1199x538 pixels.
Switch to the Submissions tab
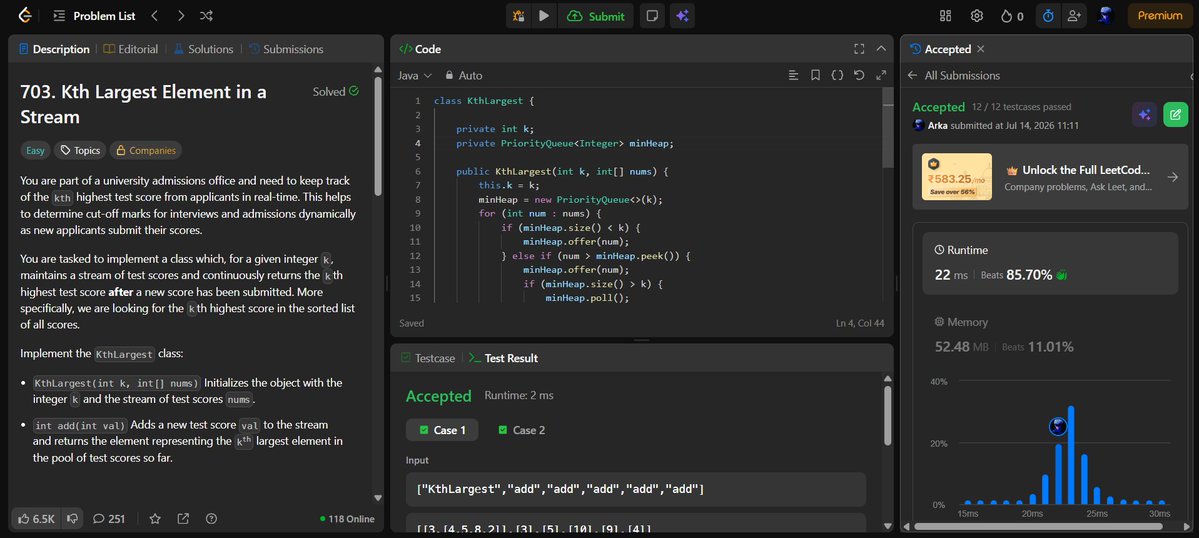coord(286,49)
